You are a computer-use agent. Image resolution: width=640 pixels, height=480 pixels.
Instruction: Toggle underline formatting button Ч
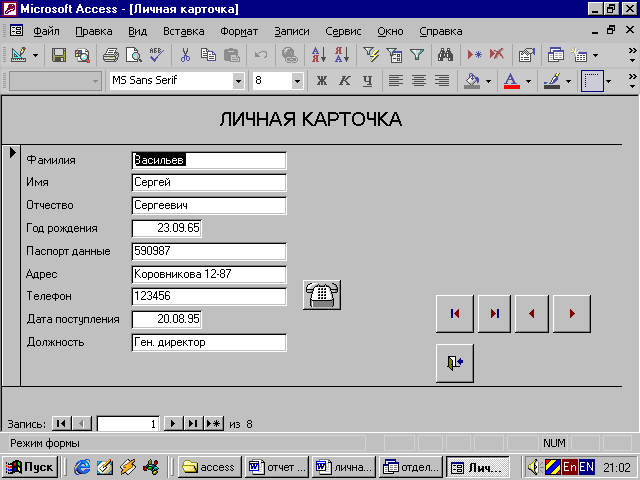pyautogui.click(x=368, y=81)
